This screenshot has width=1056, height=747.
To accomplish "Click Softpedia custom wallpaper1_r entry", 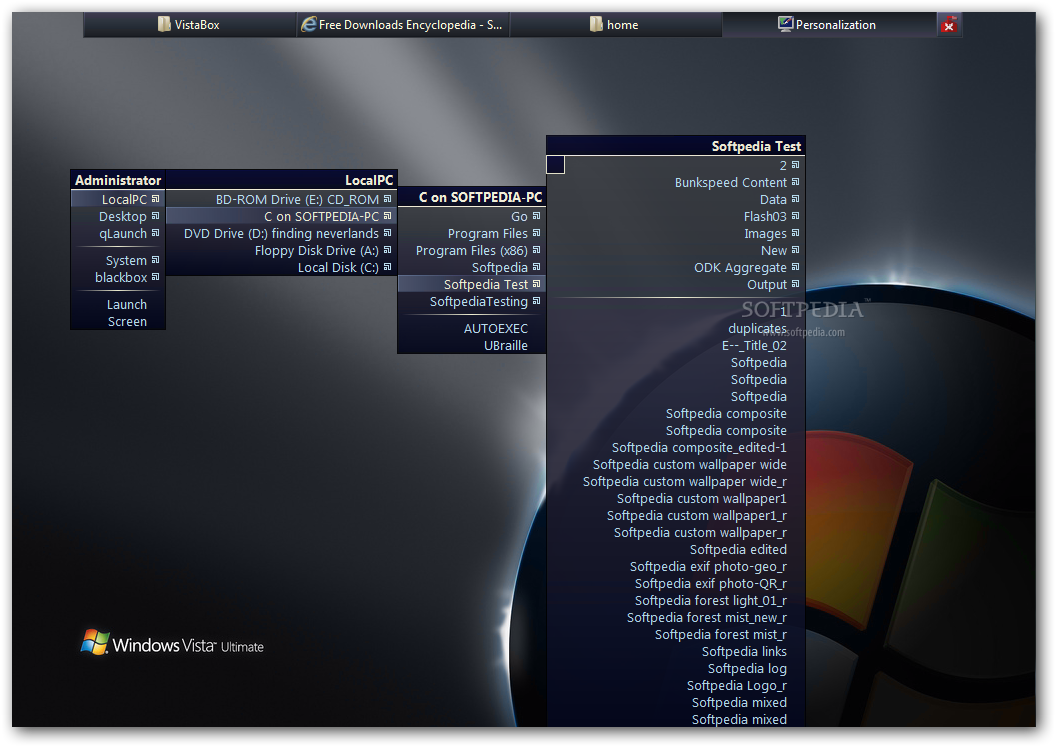I will tap(676, 515).
